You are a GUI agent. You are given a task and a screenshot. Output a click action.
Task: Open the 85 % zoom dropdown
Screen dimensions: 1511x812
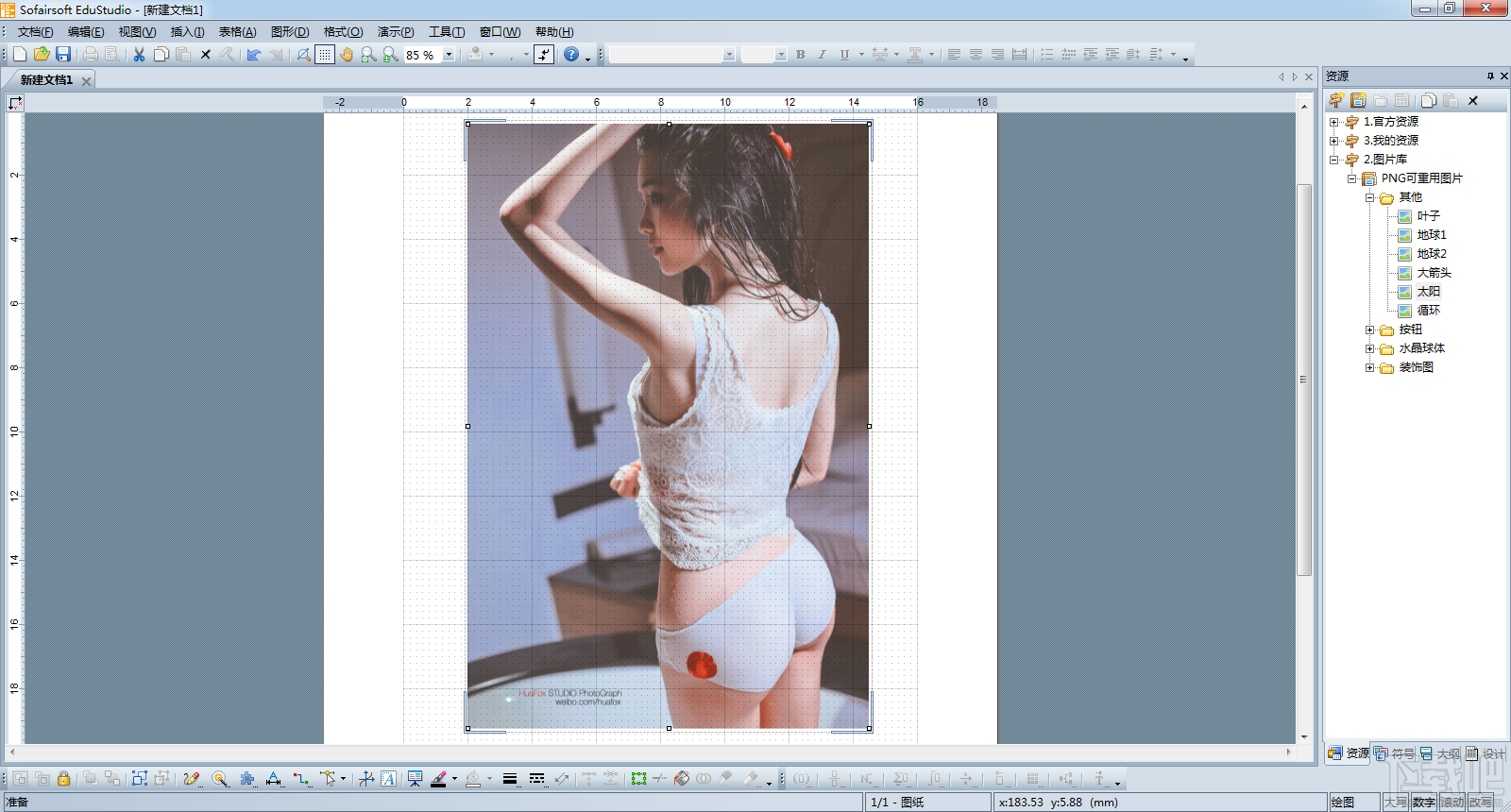[449, 55]
